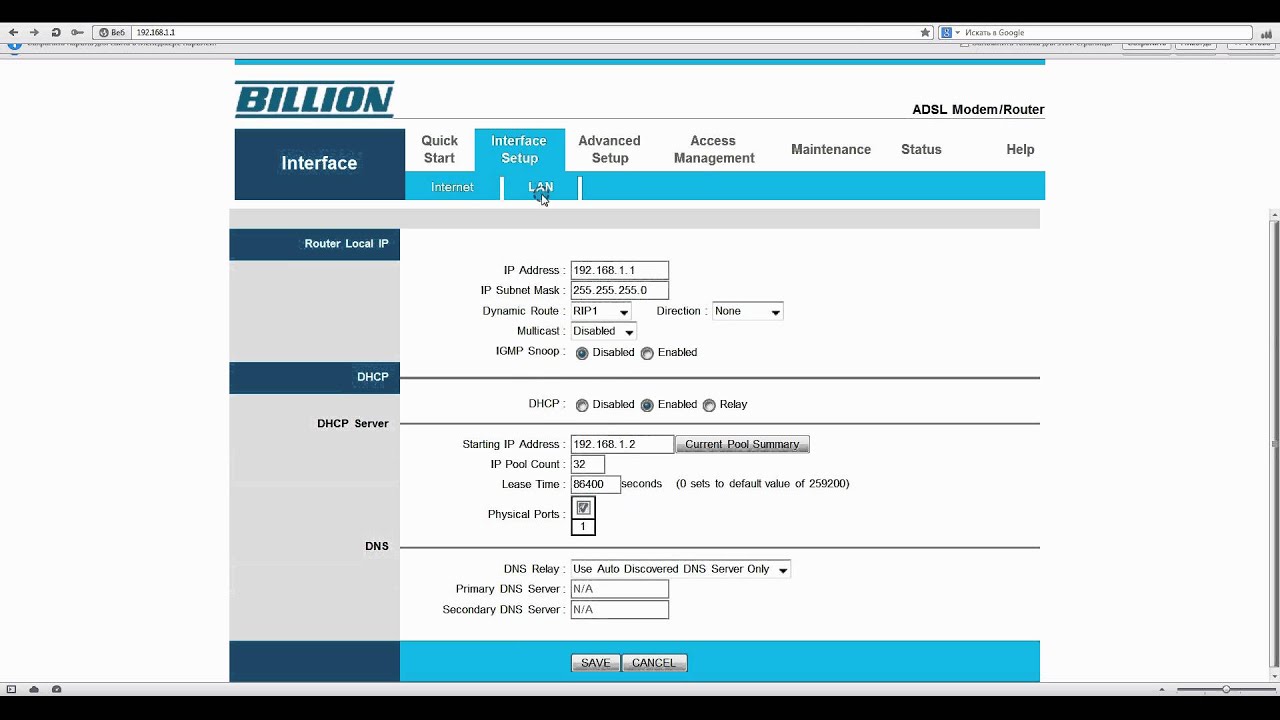Click the IP Address field

[x=619, y=270]
